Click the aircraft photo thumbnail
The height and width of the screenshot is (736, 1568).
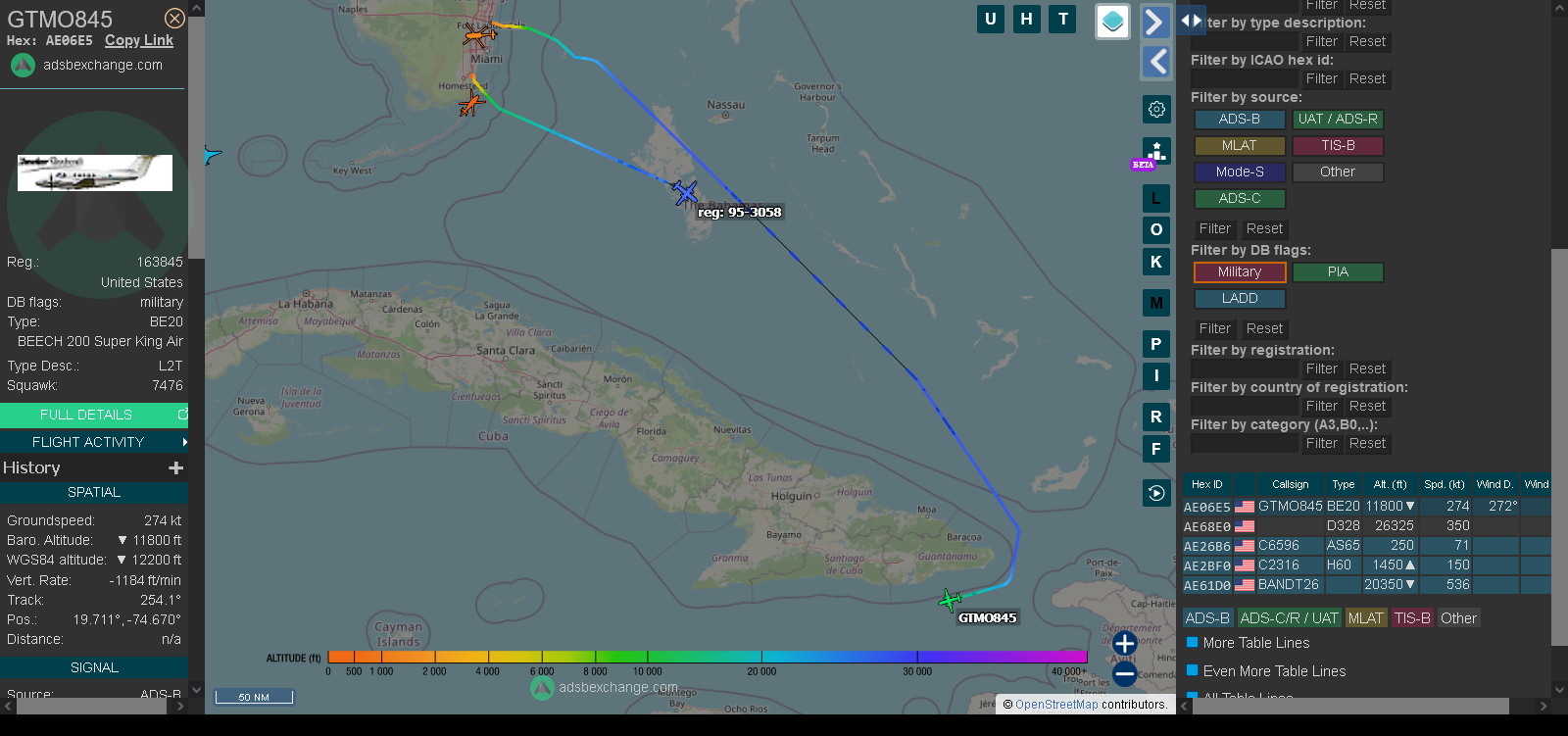coord(95,172)
